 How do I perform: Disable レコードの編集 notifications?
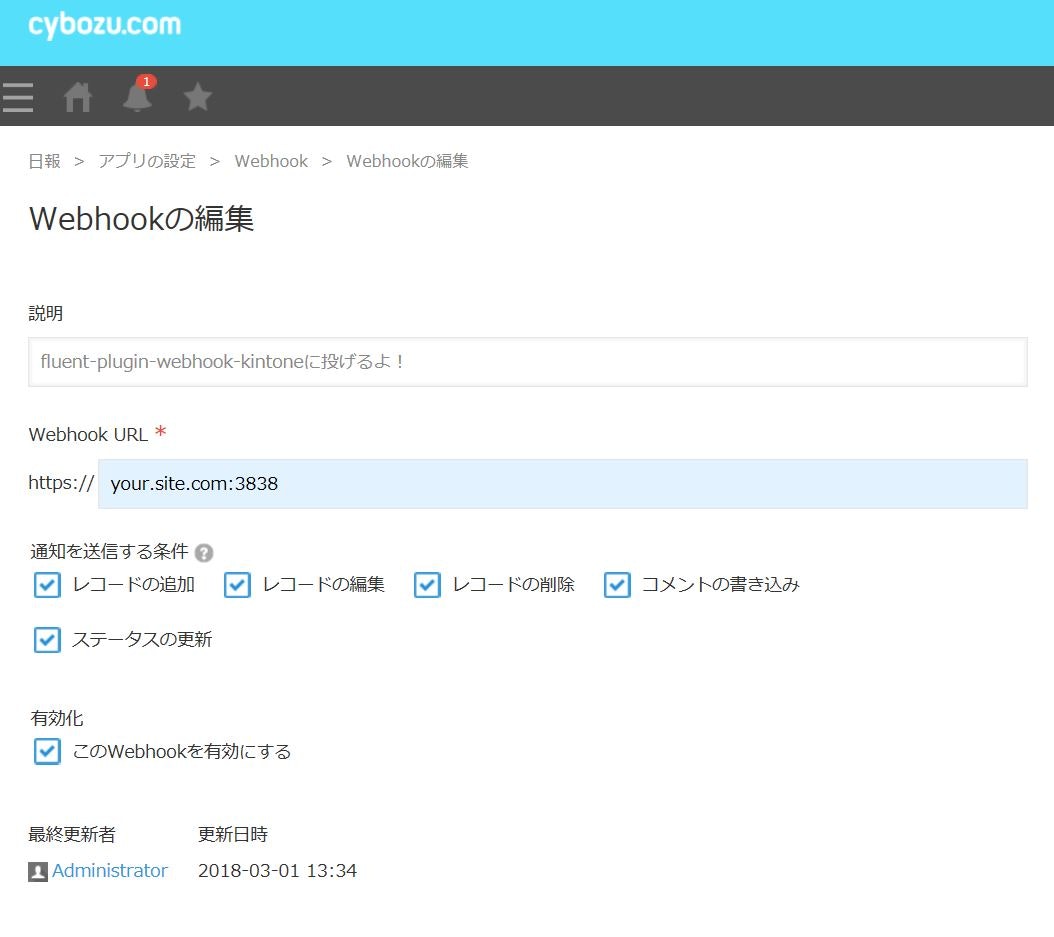click(237, 585)
